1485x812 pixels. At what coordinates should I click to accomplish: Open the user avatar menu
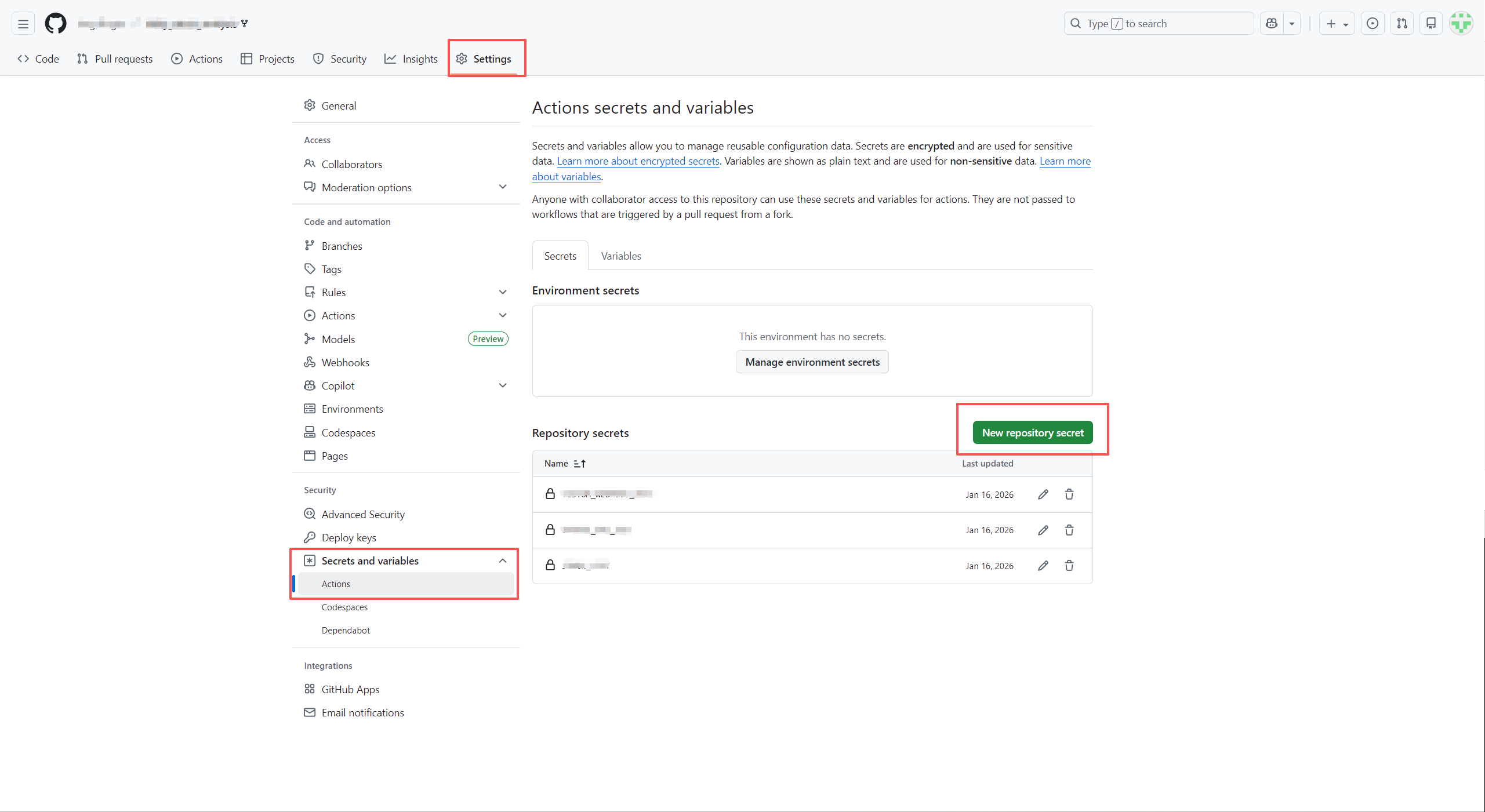point(1461,24)
